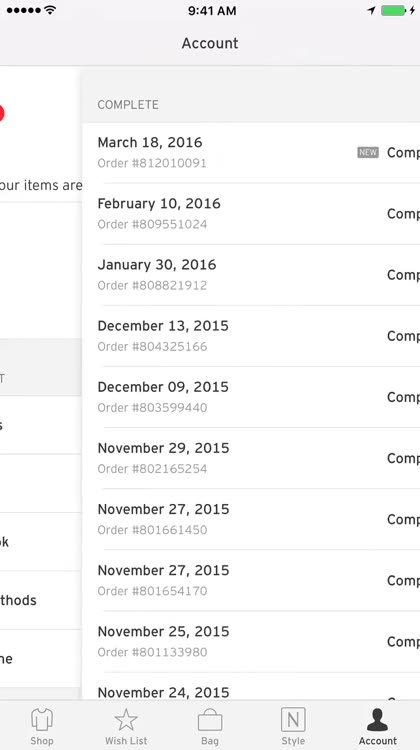This screenshot has height=750, width=420.
Task: Tap the November 24, 2015 order row
Action: [x=251, y=687]
